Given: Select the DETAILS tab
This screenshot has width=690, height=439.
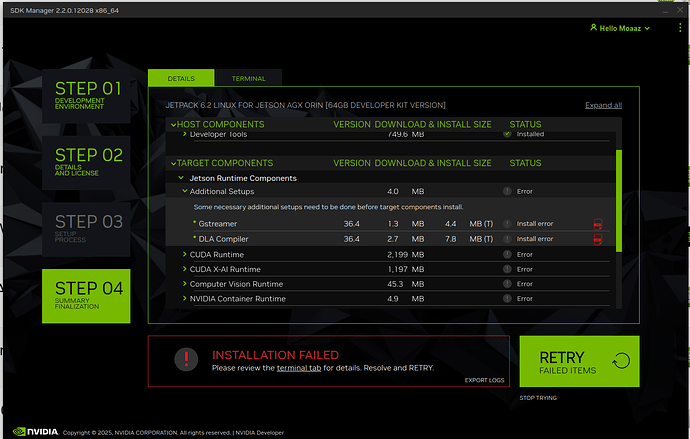Looking at the screenshot, I should (x=181, y=78).
